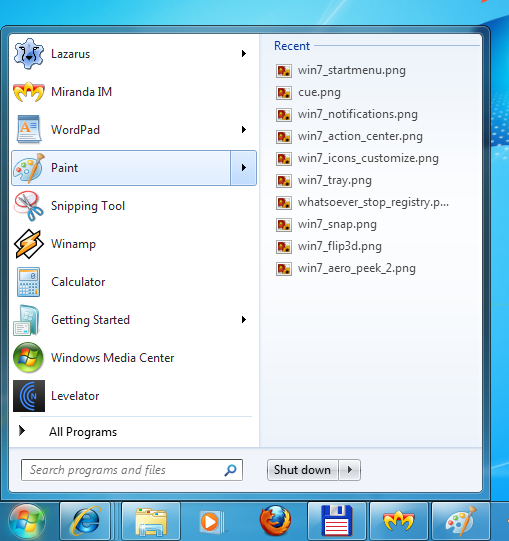Open recent file win7_action_center.png

[360, 137]
